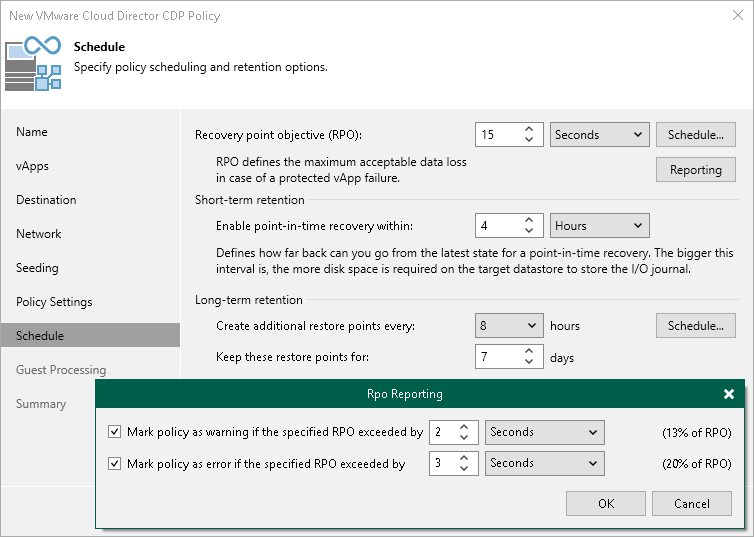Viewport: 754px width, 537px height.
Task: Click the '(13% of RPO)' text
Action: click(696, 433)
